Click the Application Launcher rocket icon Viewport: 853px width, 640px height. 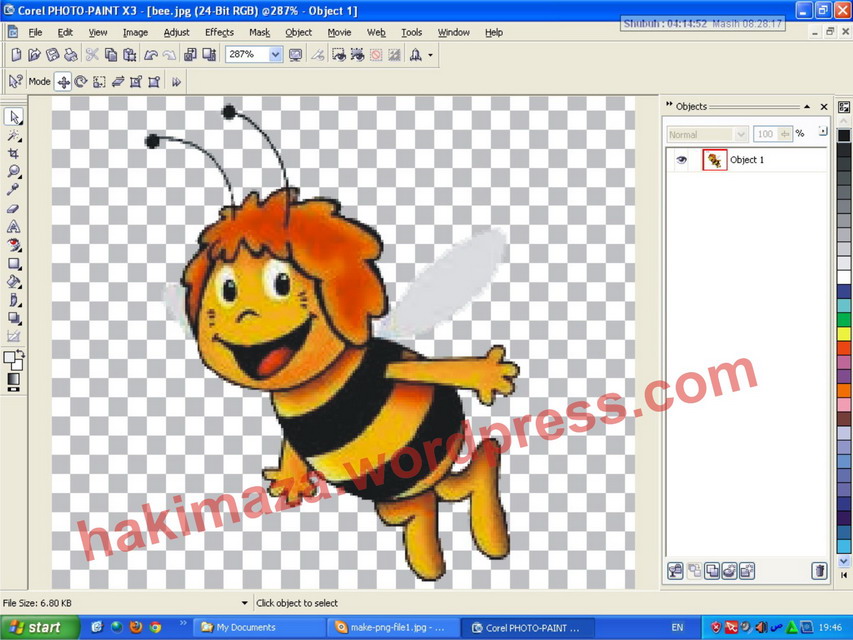pos(415,54)
